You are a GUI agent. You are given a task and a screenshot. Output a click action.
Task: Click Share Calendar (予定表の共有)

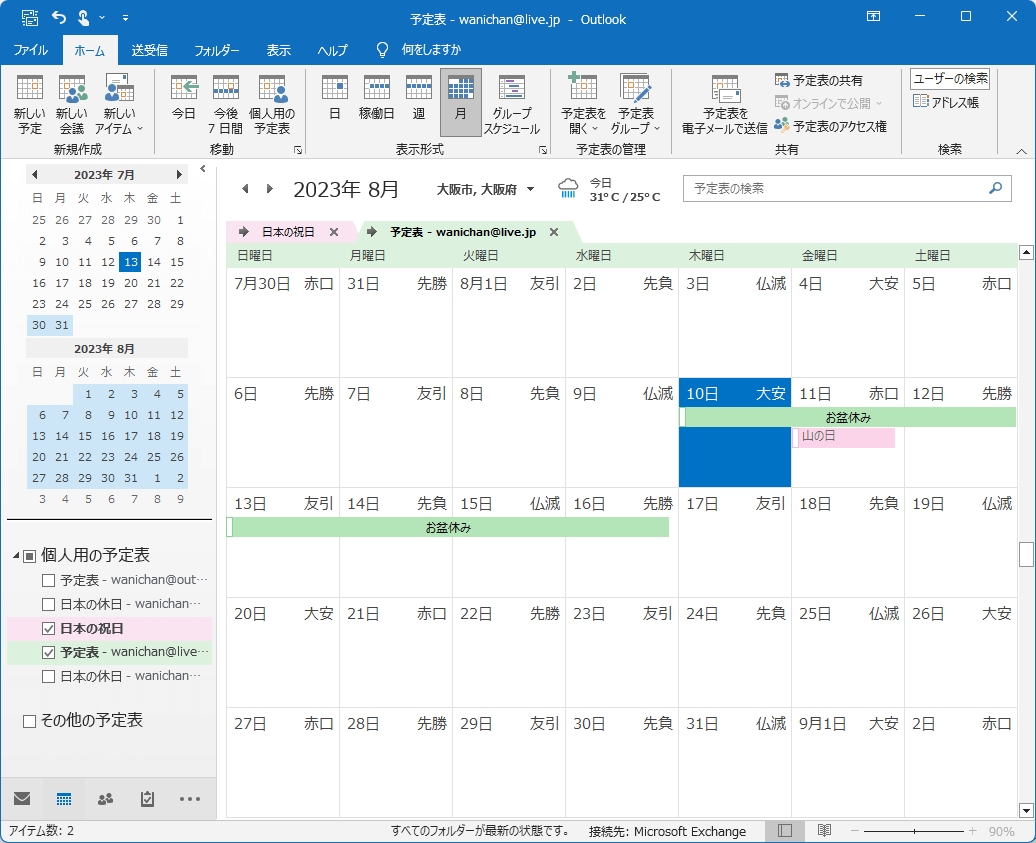pos(819,81)
